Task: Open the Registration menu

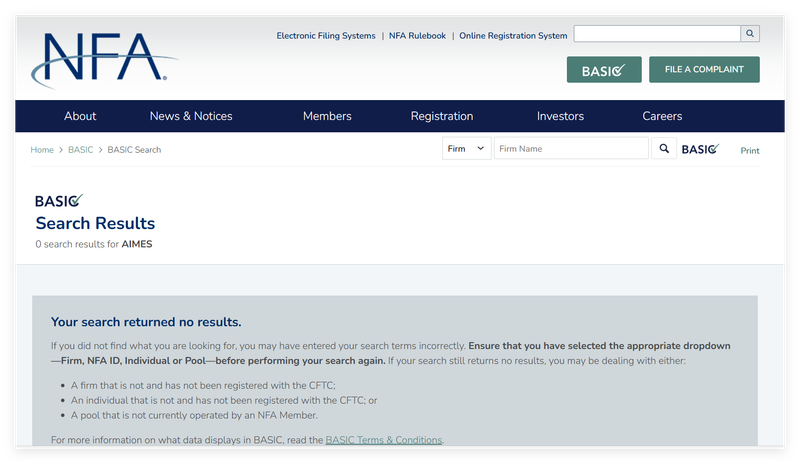Action: coord(442,116)
